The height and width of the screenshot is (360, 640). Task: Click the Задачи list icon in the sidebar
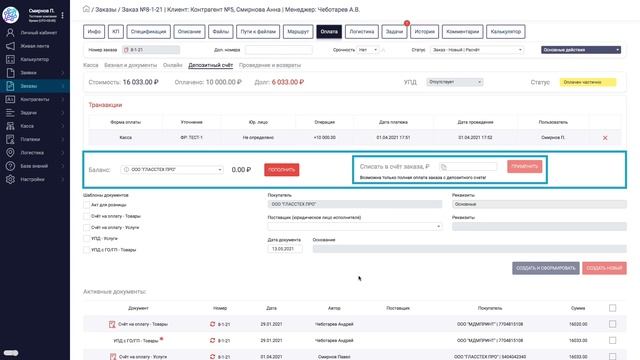(x=10, y=113)
